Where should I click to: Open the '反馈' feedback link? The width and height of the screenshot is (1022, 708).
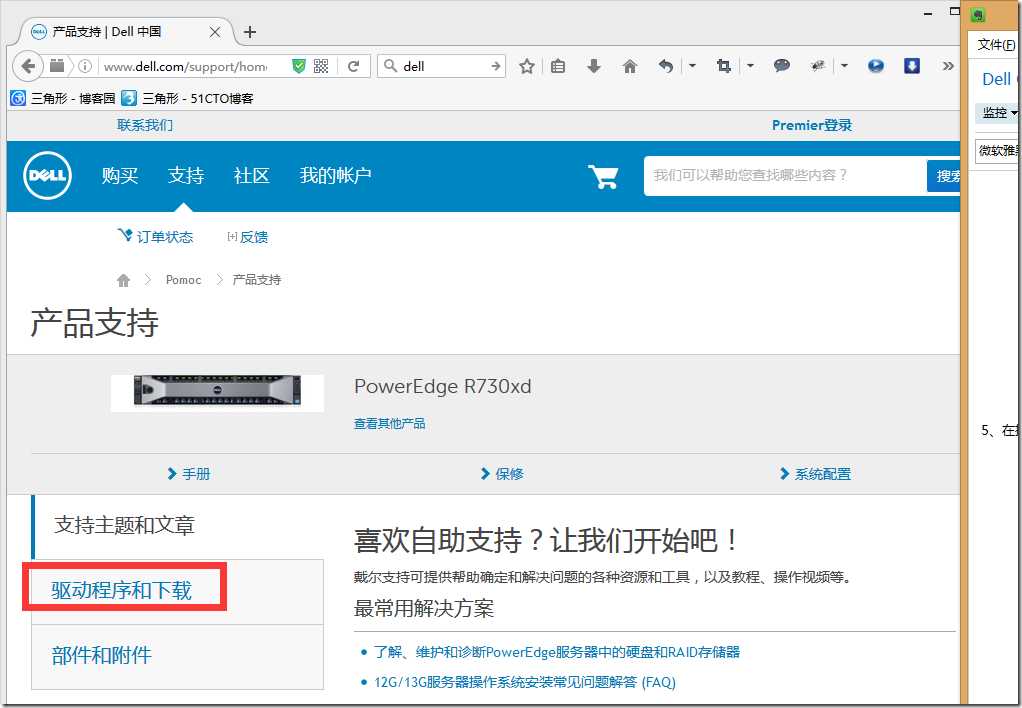coord(248,237)
